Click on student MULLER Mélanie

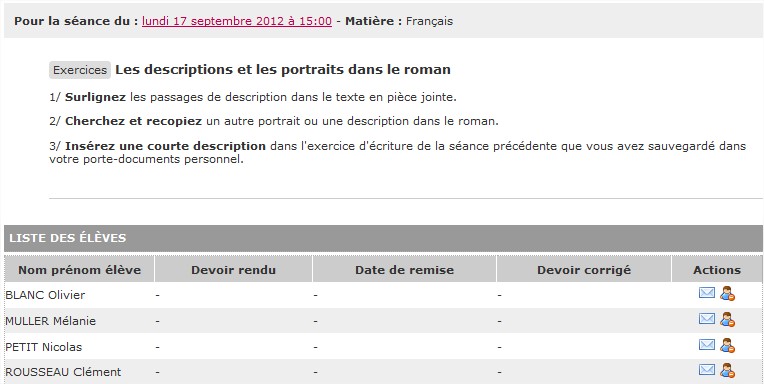pyautogui.click(x=51, y=321)
